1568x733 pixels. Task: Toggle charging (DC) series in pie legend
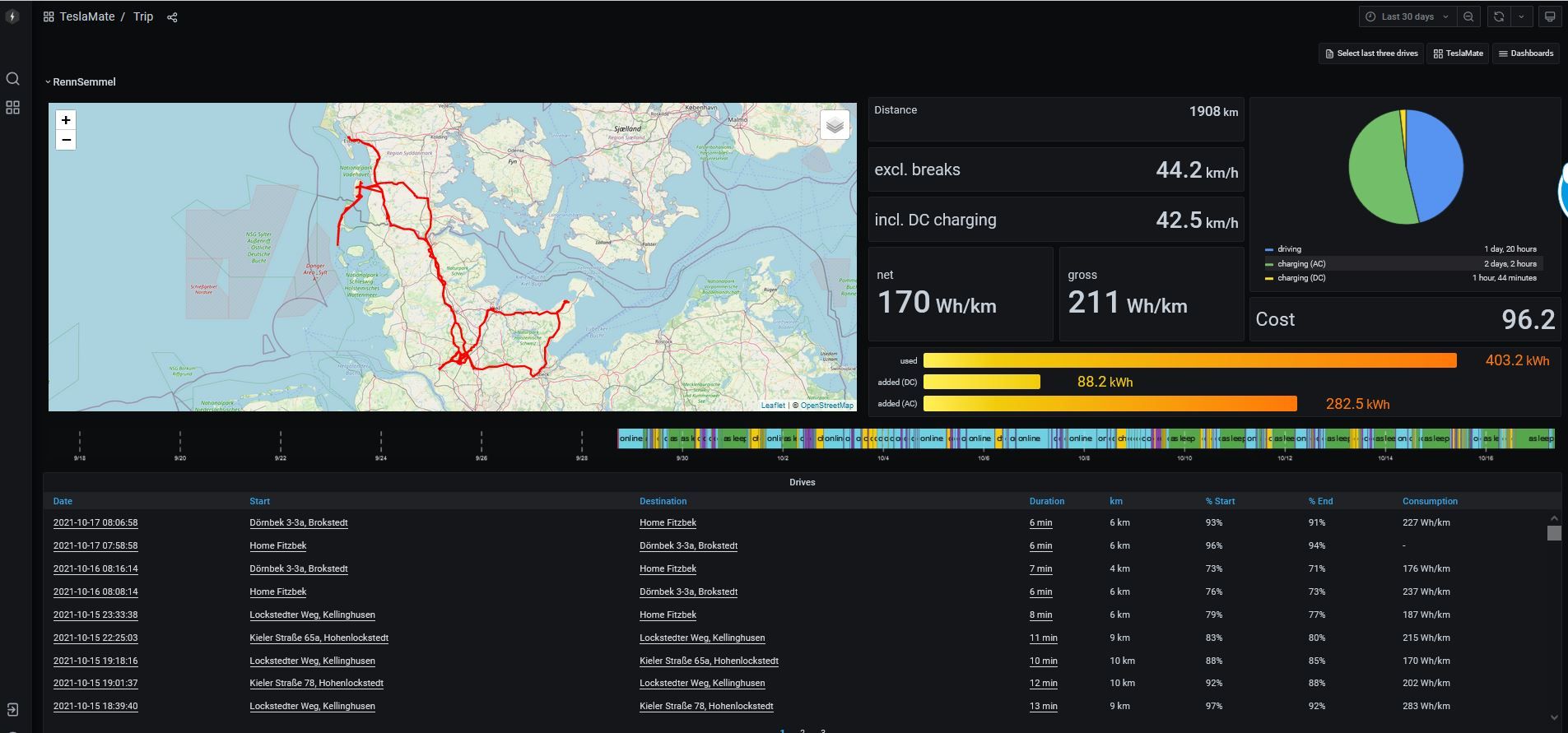[x=1301, y=278]
